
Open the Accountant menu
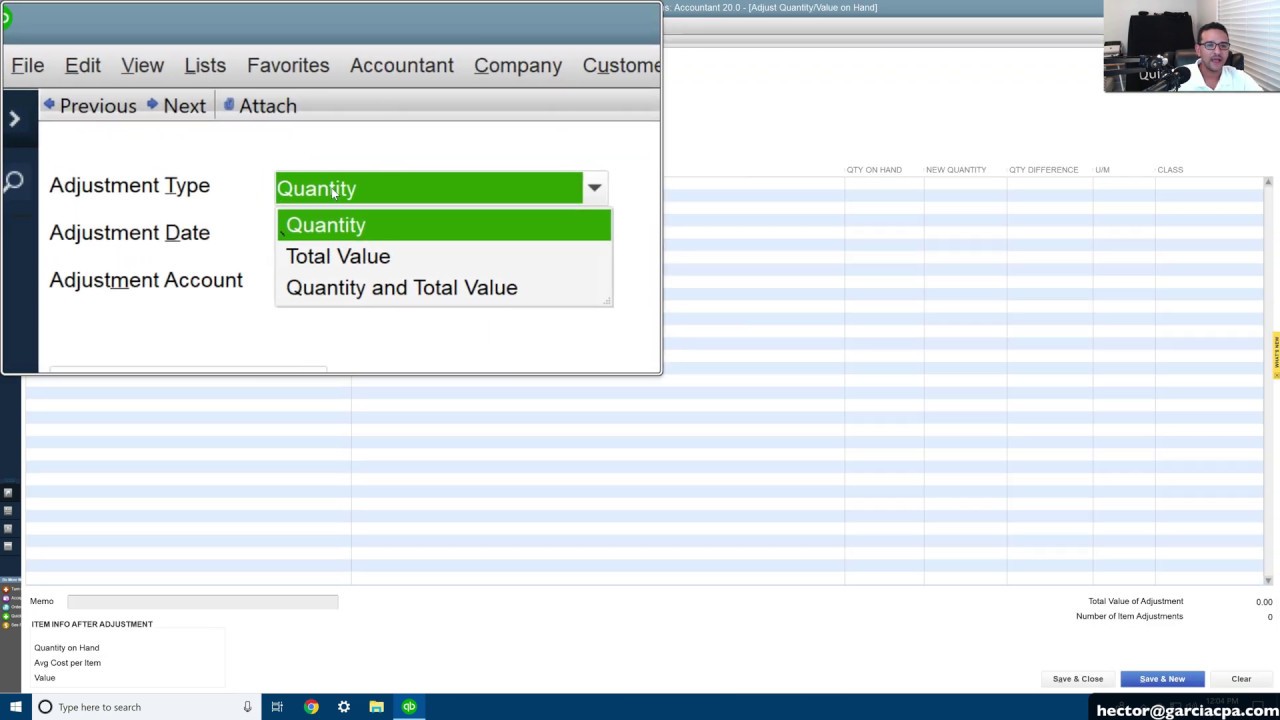[x=402, y=65]
